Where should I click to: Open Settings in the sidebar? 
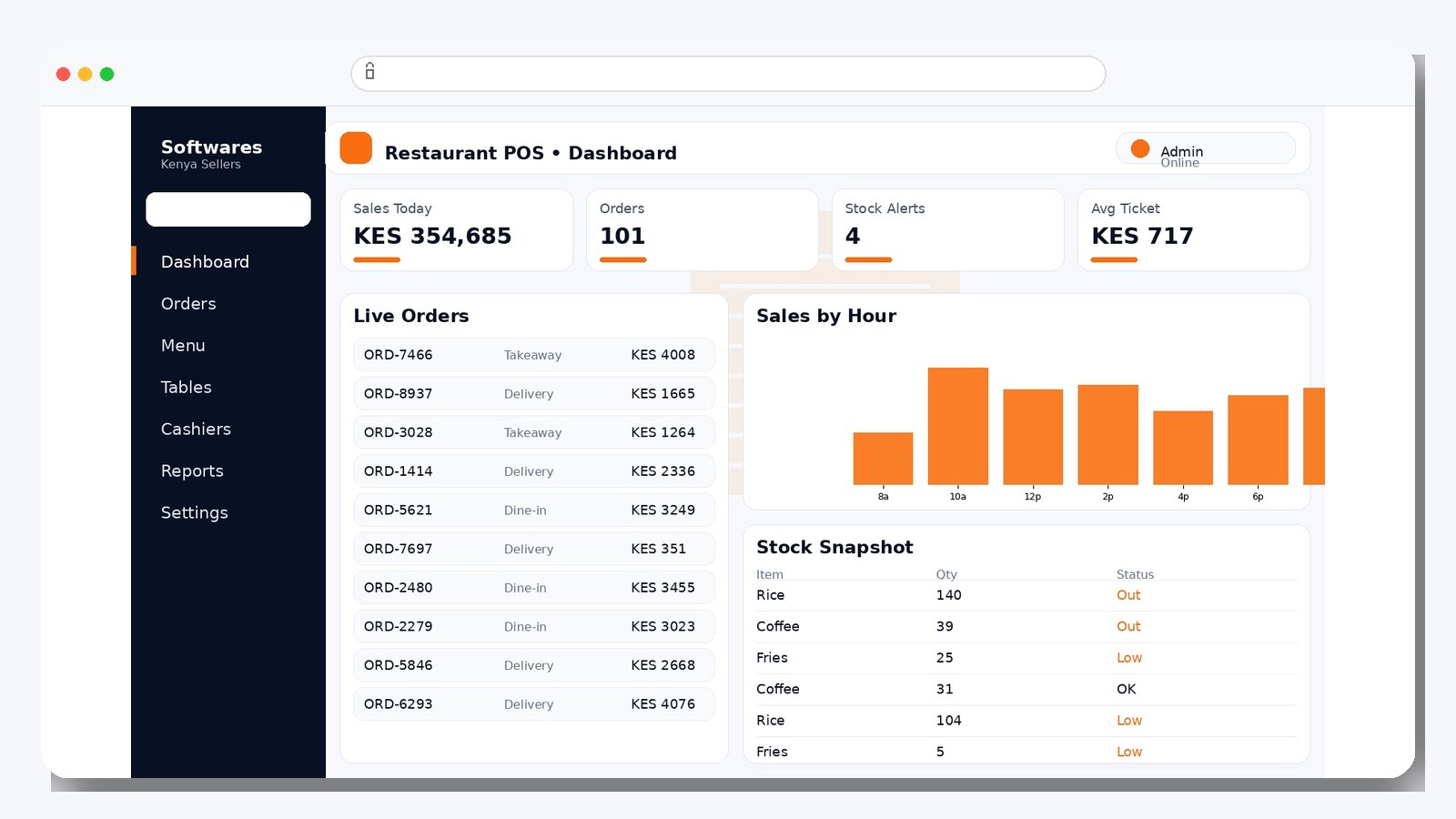[194, 512]
